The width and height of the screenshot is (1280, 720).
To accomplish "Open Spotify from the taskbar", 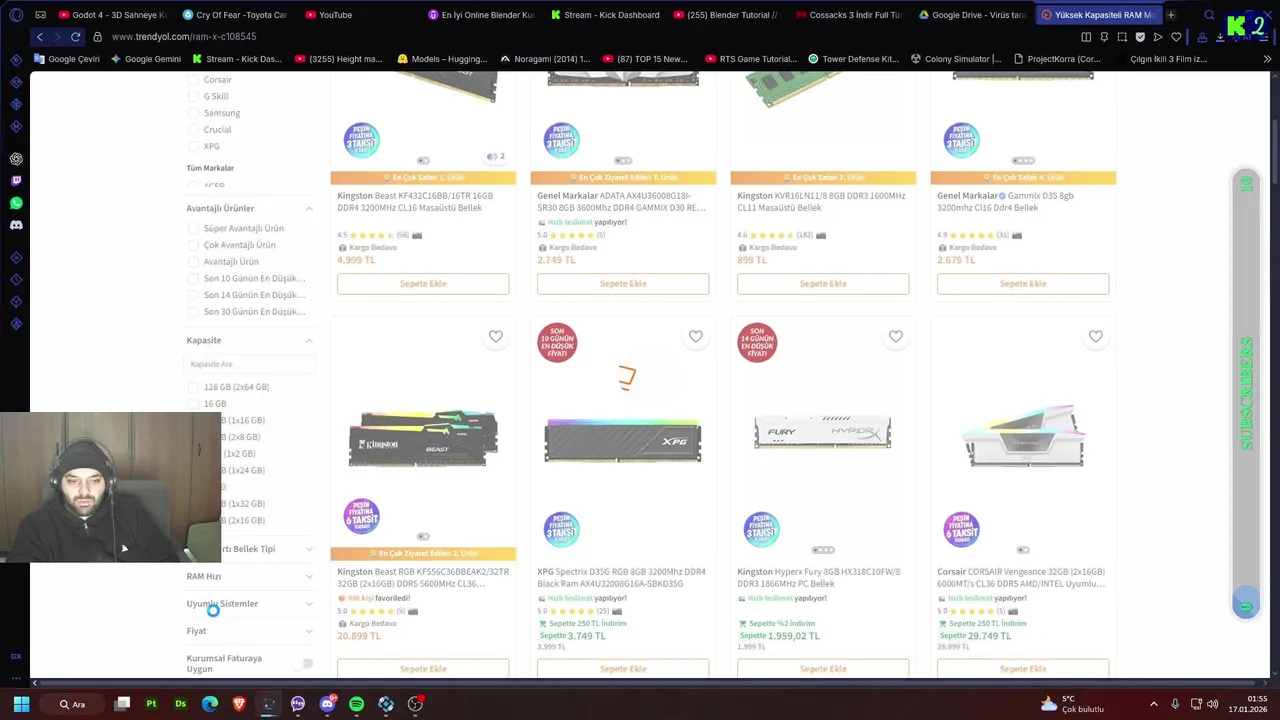I will click(x=357, y=704).
